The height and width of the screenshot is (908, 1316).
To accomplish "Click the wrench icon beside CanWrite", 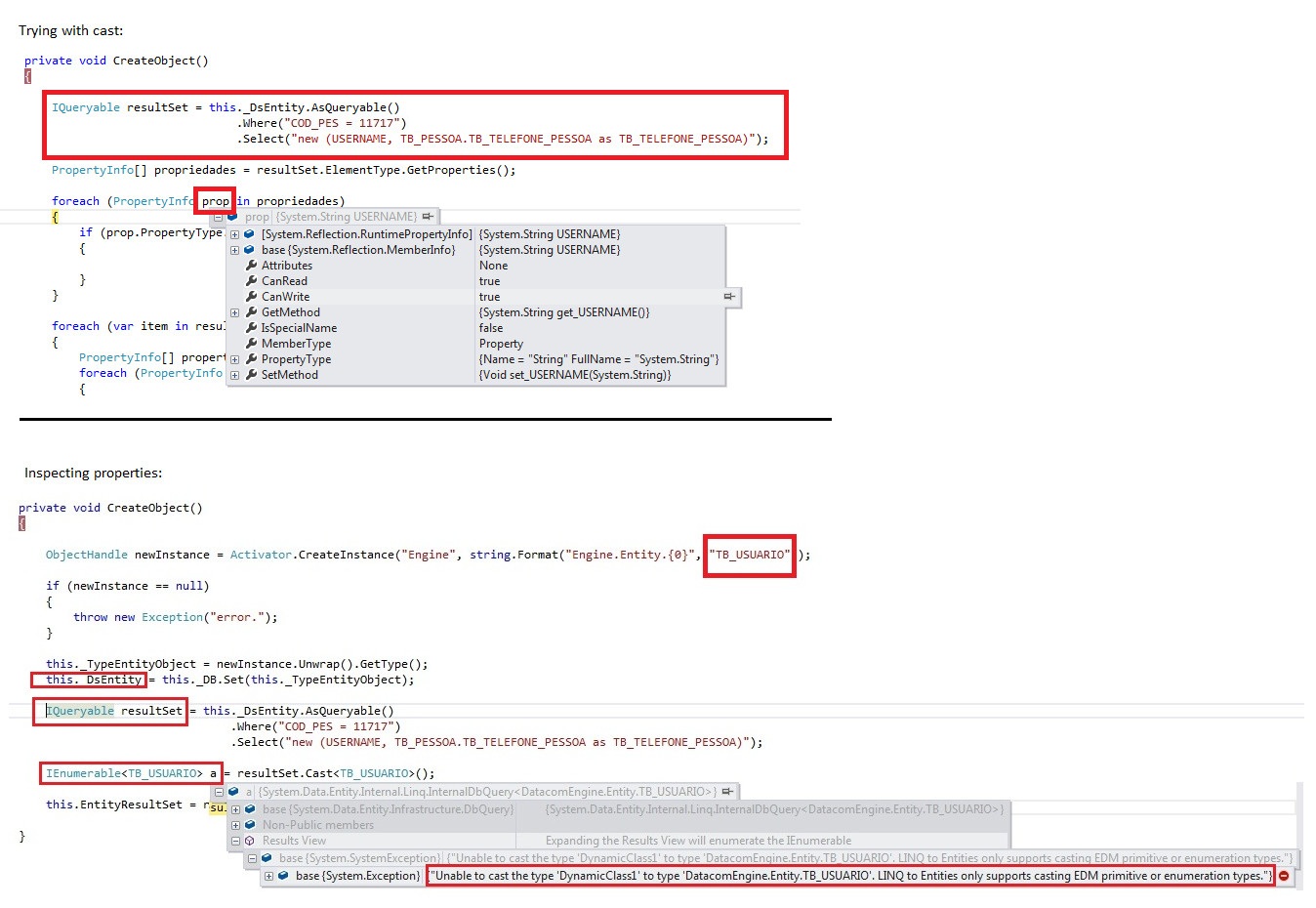I will [251, 297].
